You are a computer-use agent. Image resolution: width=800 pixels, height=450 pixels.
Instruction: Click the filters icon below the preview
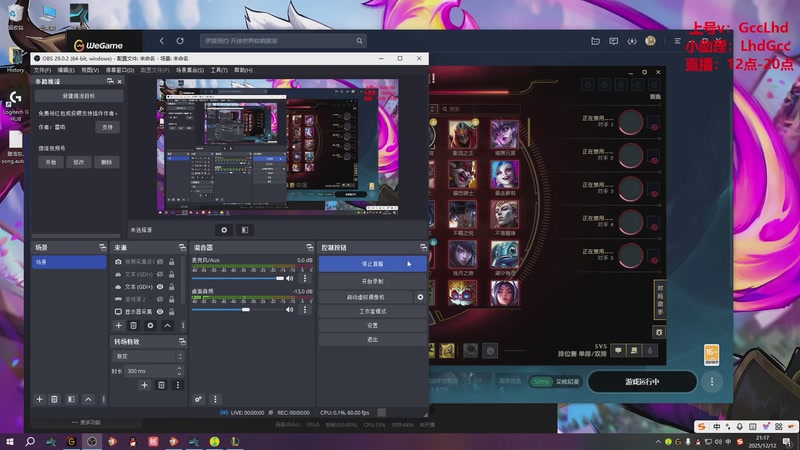[x=245, y=230]
